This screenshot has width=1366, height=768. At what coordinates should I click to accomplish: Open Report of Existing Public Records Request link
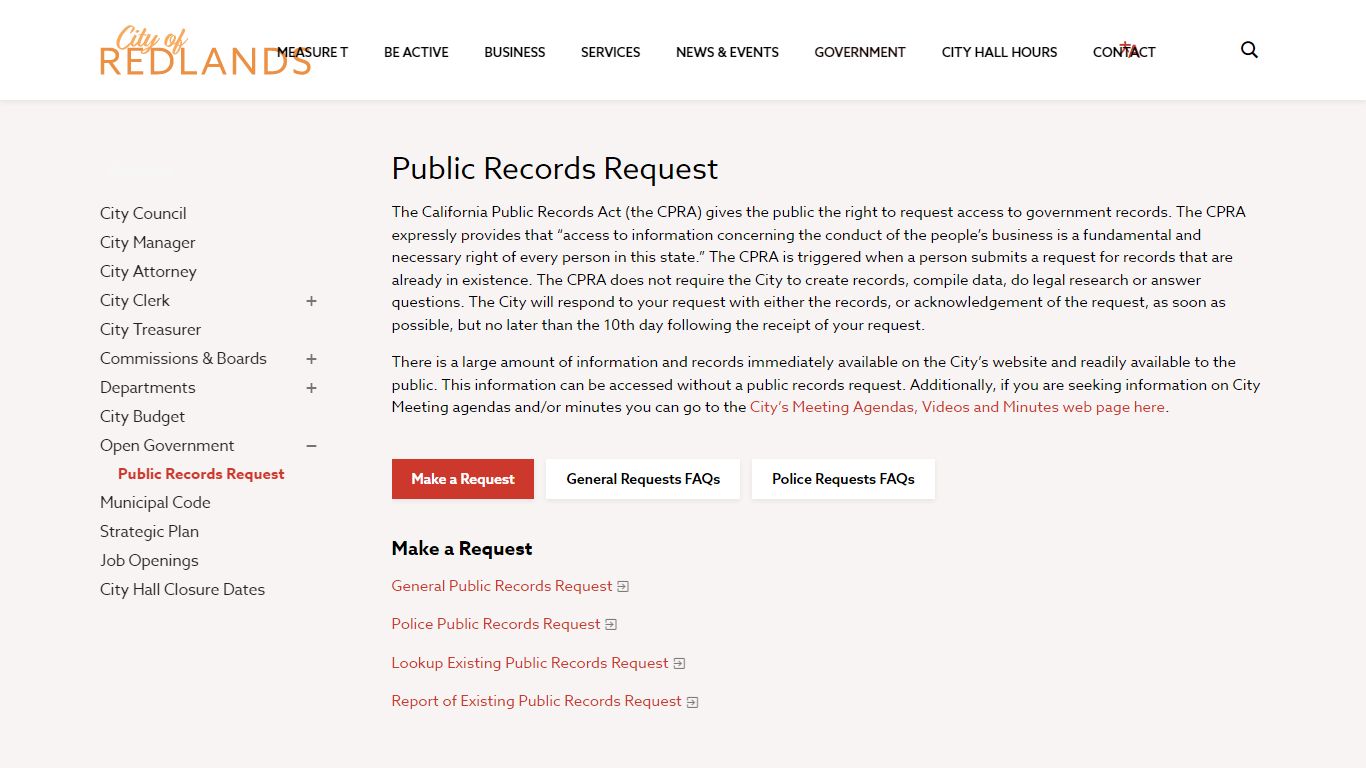[537, 701]
